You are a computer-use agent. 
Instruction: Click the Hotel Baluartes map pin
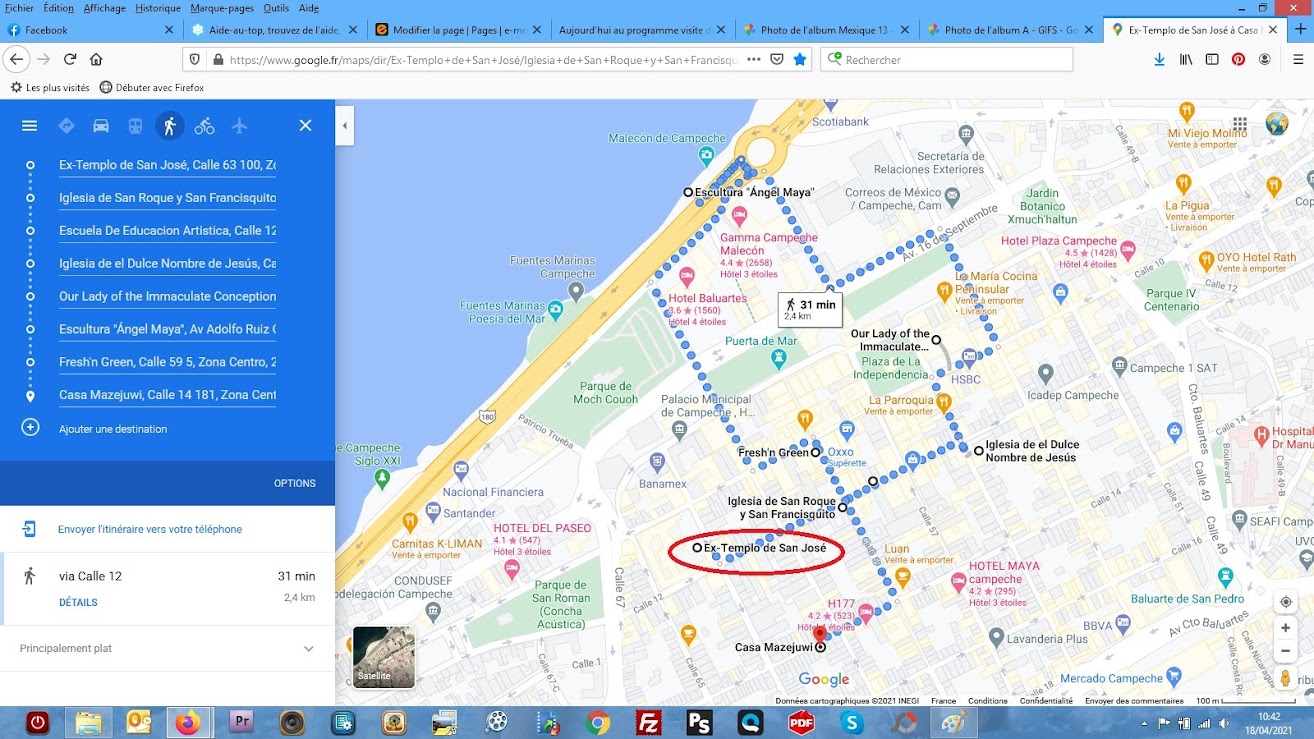[x=686, y=276]
